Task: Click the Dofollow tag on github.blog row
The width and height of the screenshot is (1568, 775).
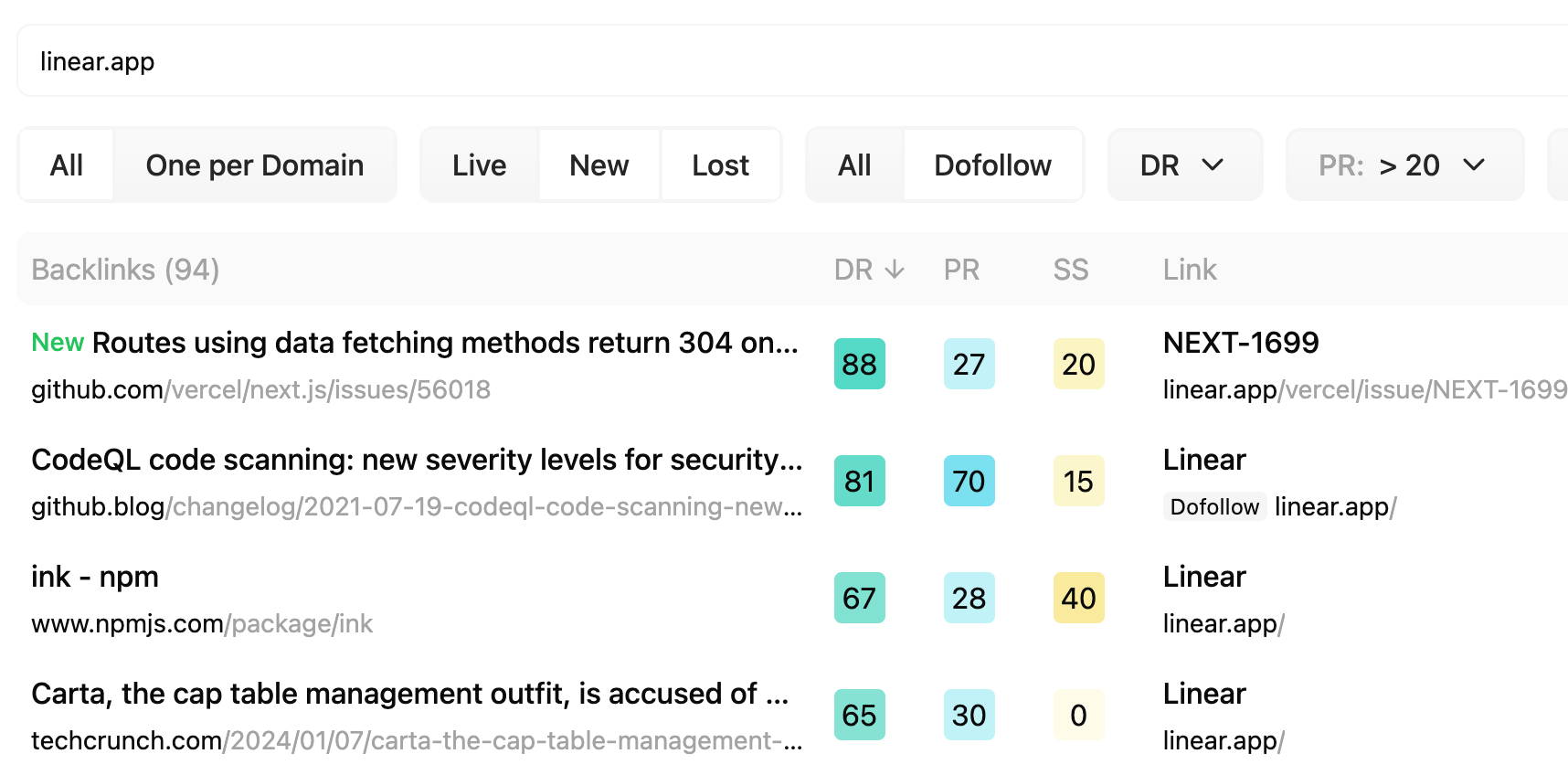Action: tap(1213, 507)
